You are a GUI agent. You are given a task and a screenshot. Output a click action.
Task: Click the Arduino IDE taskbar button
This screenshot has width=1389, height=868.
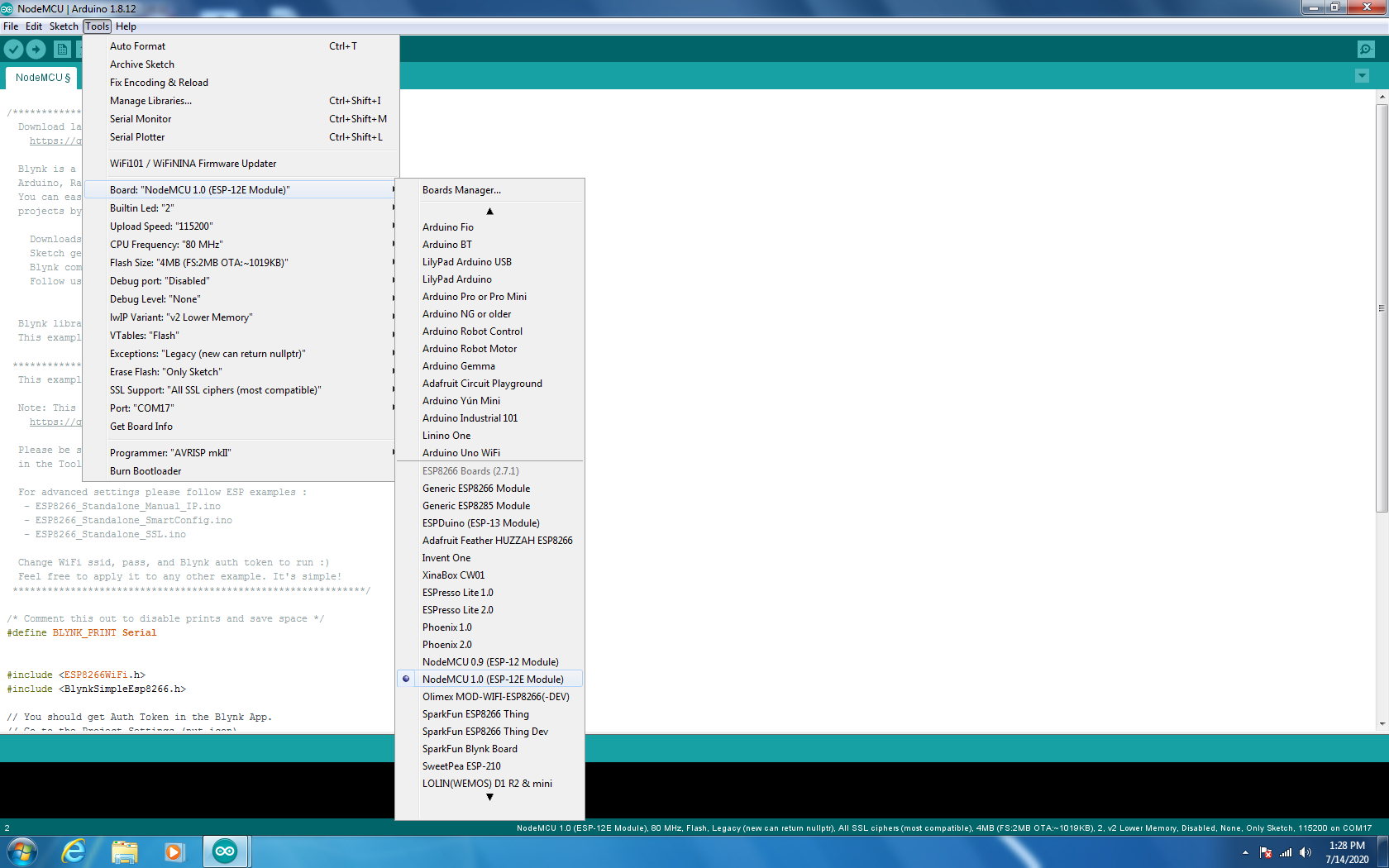pyautogui.click(x=225, y=851)
